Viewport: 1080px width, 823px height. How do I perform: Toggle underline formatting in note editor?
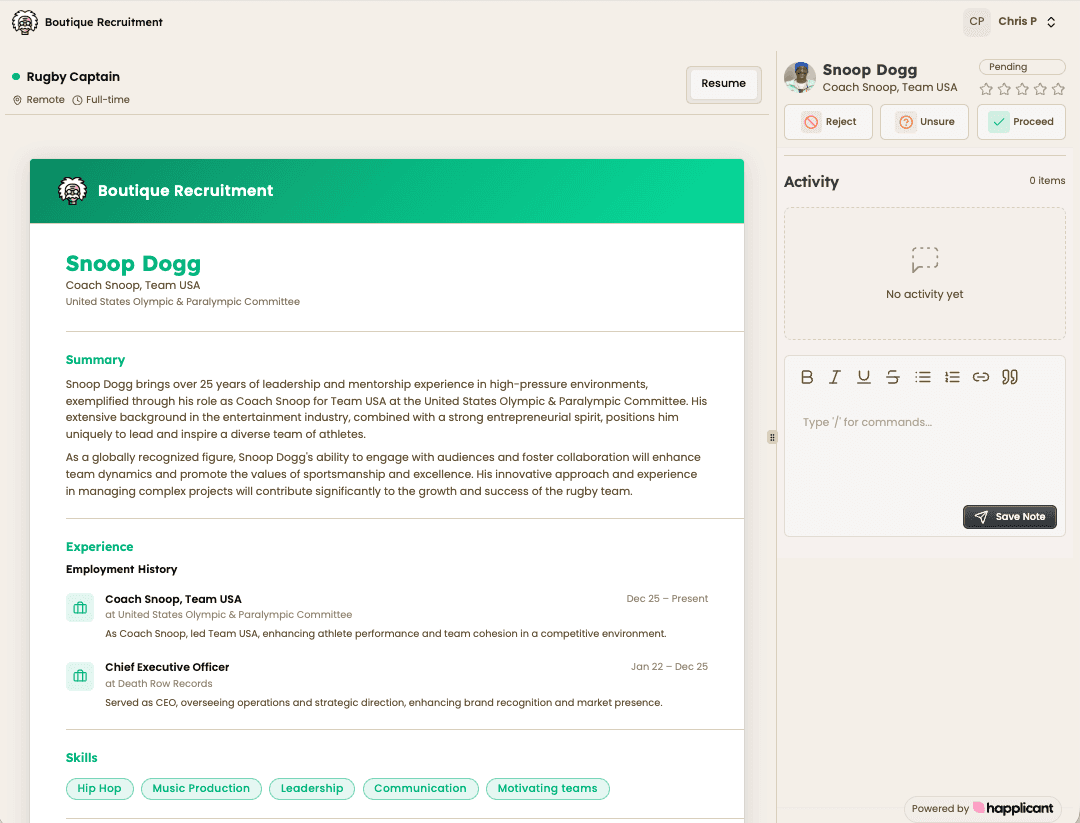(x=864, y=377)
